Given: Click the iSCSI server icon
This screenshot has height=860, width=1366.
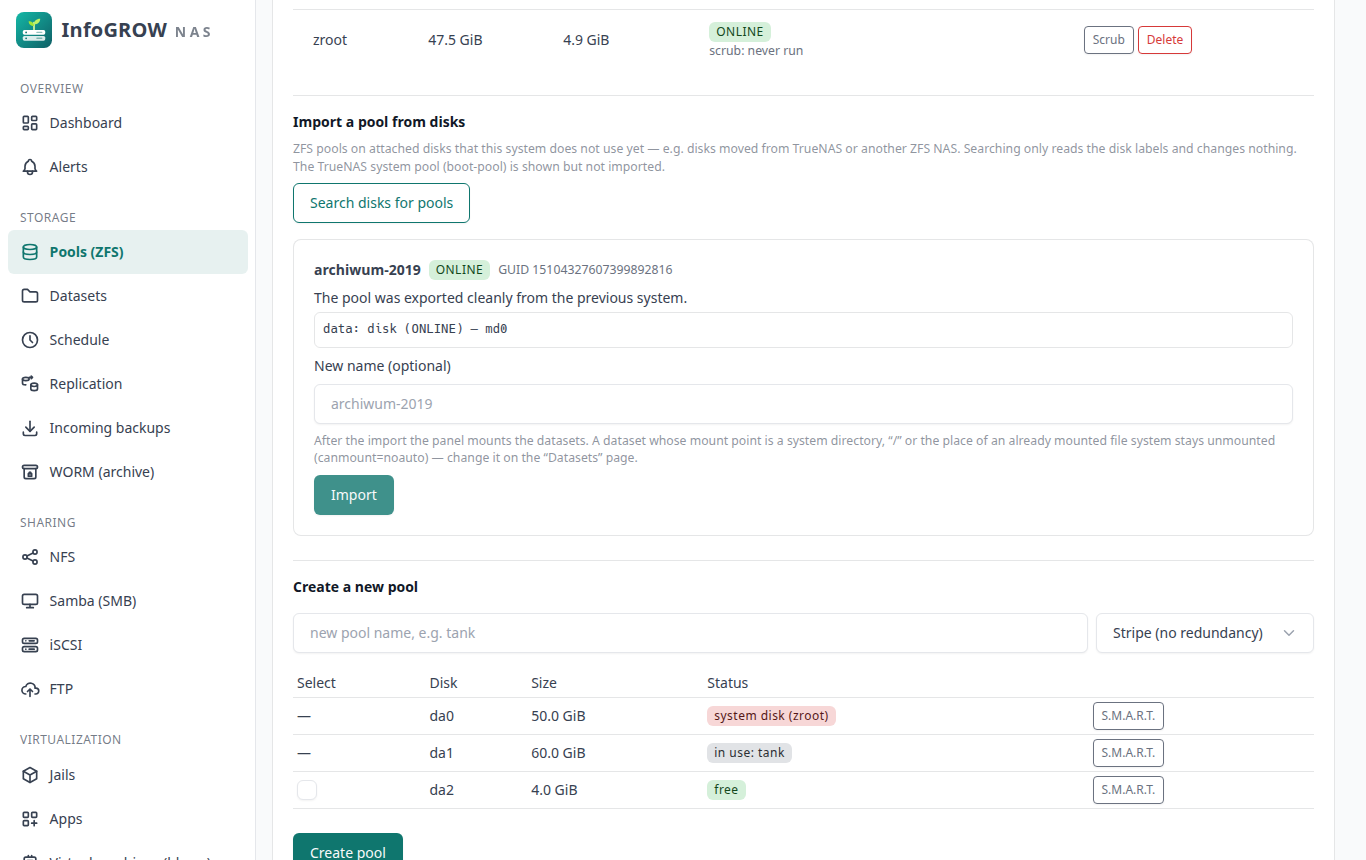Looking at the screenshot, I should 30,645.
